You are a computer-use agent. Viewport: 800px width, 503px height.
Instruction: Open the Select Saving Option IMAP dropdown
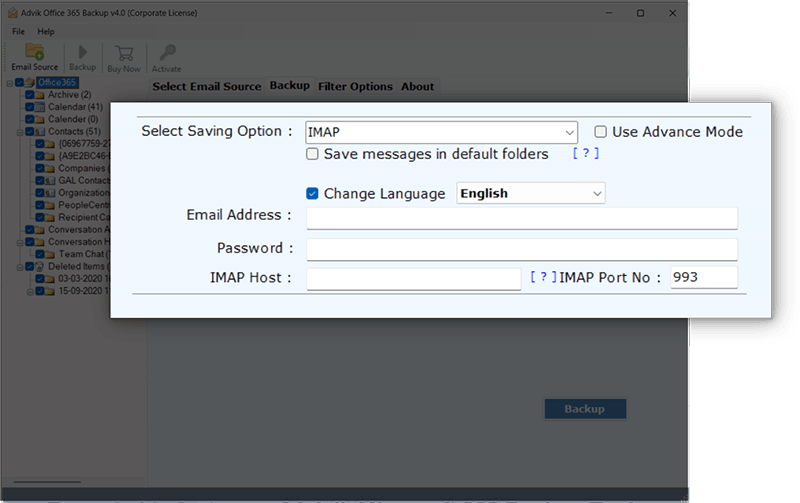tap(441, 132)
